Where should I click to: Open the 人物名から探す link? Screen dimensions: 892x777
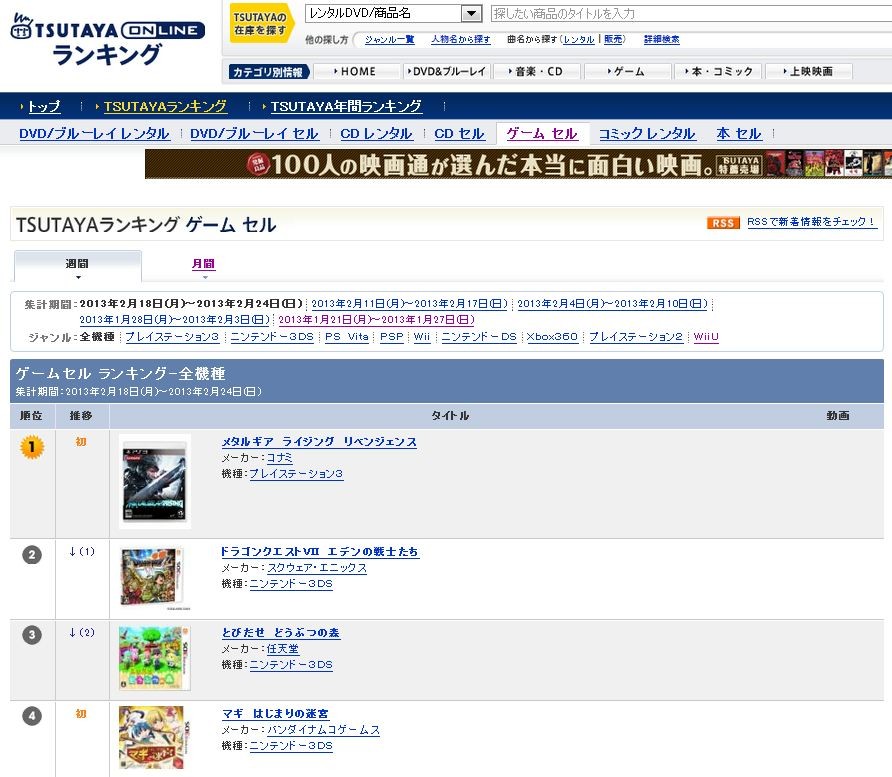pyautogui.click(x=460, y=39)
